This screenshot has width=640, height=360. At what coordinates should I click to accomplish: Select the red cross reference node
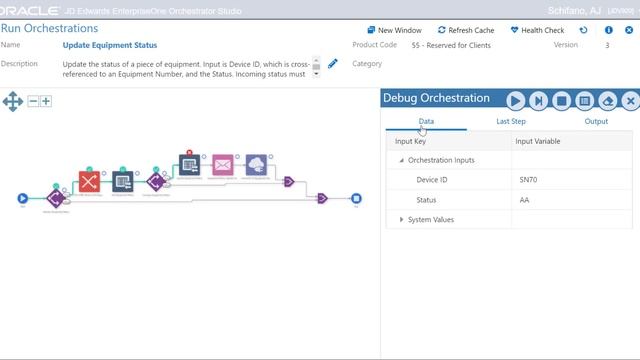coord(89,182)
